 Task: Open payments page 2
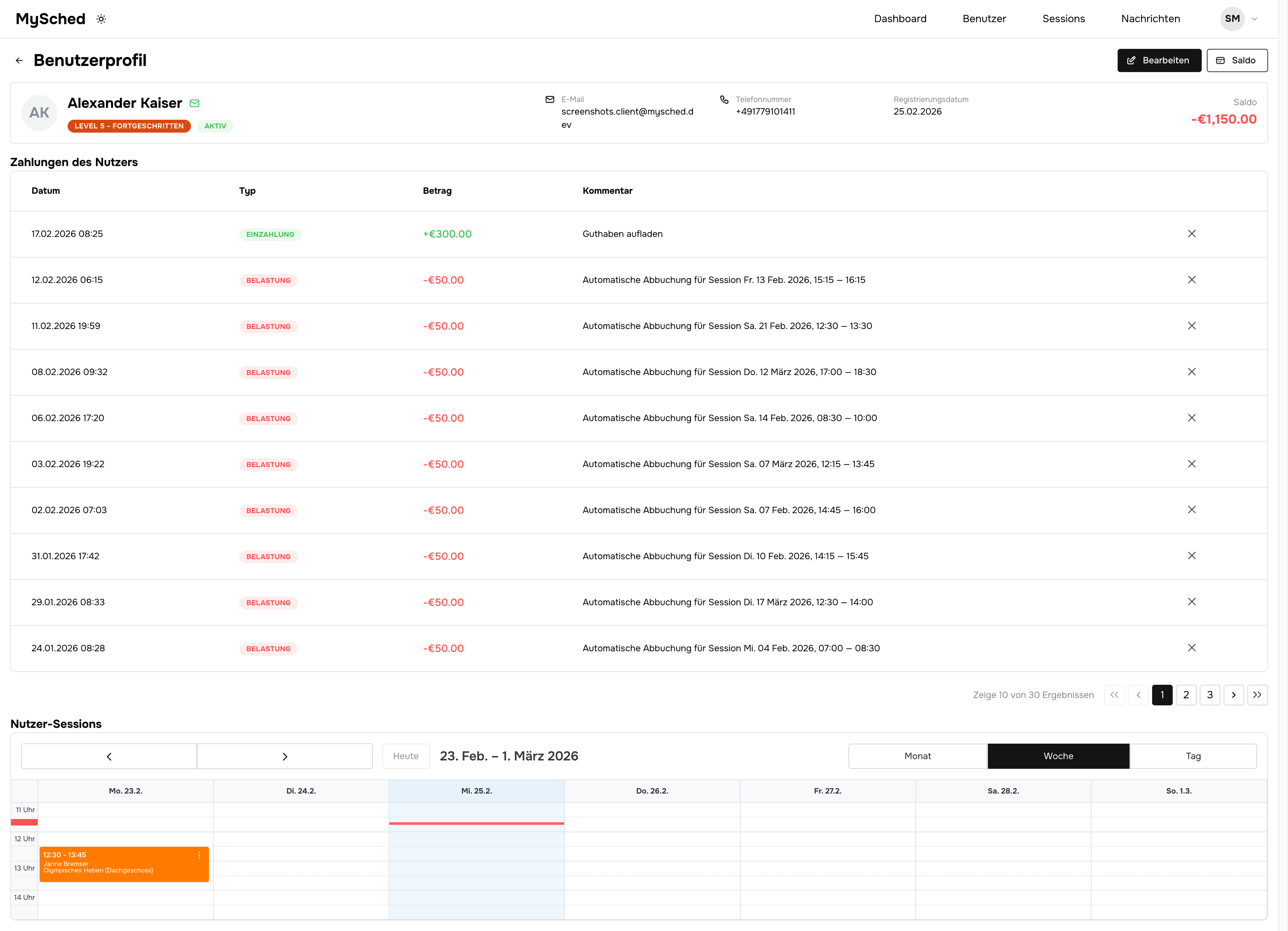[x=1186, y=695]
